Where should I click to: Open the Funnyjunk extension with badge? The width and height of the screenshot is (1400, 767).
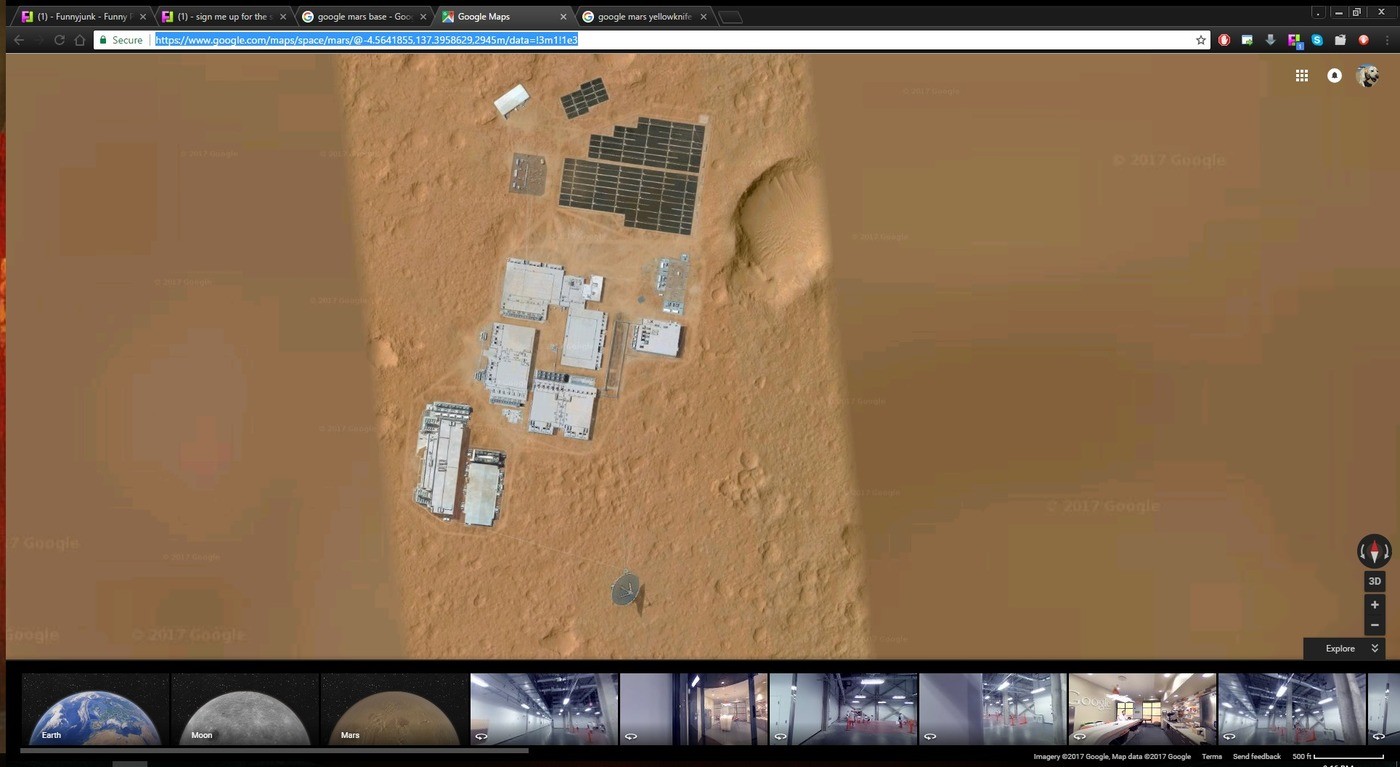point(1294,41)
